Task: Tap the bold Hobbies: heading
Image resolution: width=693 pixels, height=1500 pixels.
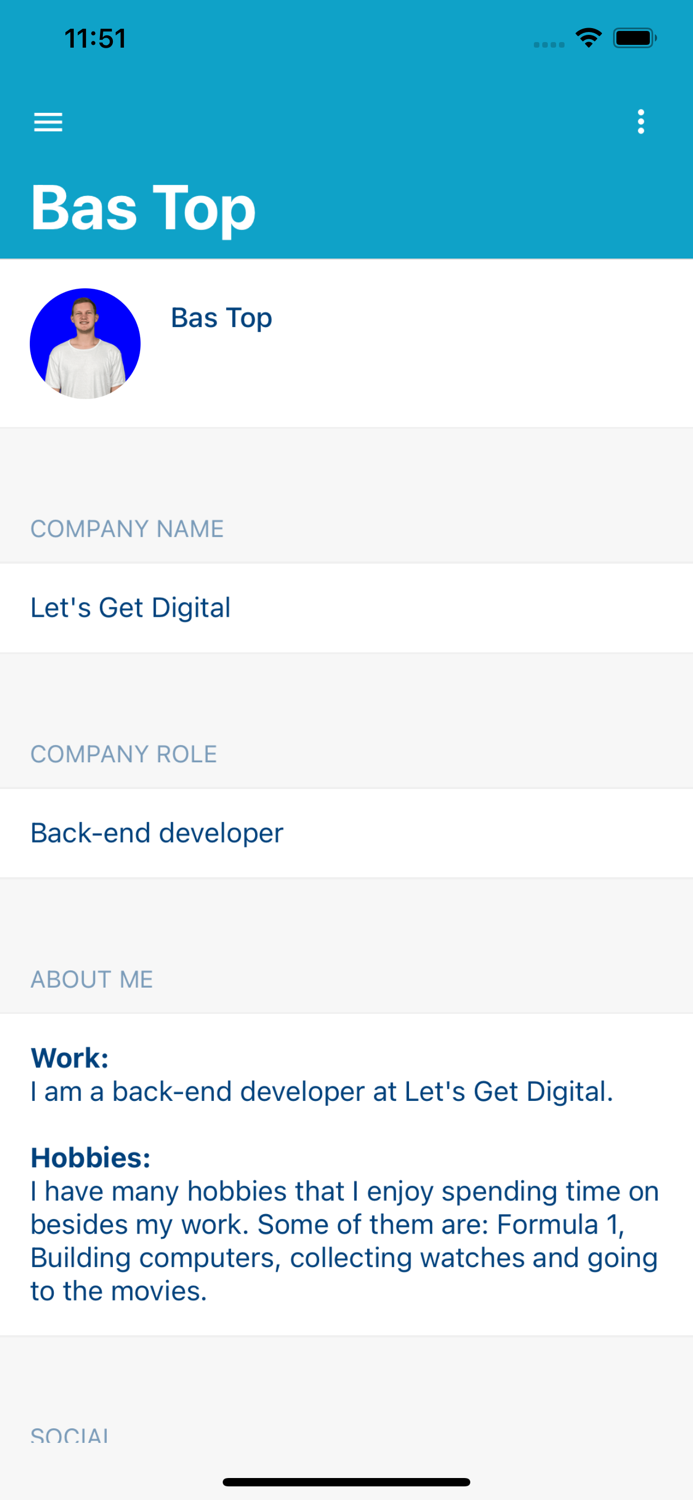Action: point(90,1158)
